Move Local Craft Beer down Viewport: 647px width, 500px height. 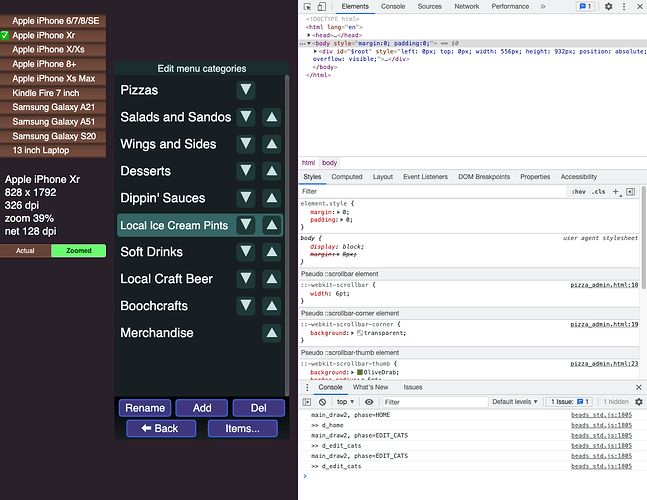pyautogui.click(x=246, y=279)
